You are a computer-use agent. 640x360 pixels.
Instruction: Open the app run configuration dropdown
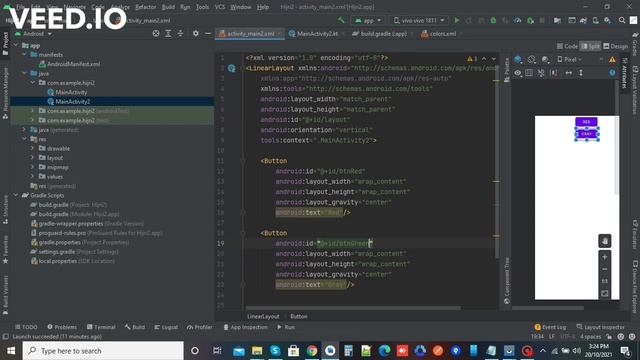click(x=368, y=20)
